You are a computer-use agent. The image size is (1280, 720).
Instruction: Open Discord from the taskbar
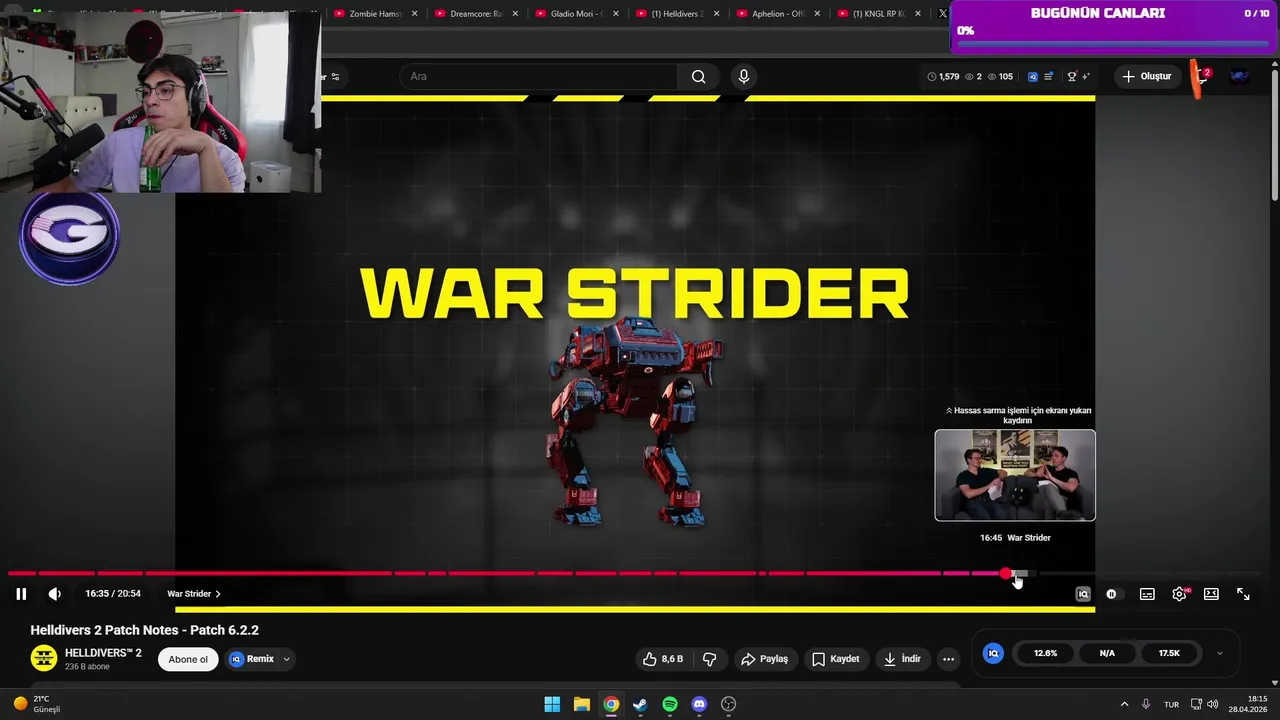pos(699,704)
